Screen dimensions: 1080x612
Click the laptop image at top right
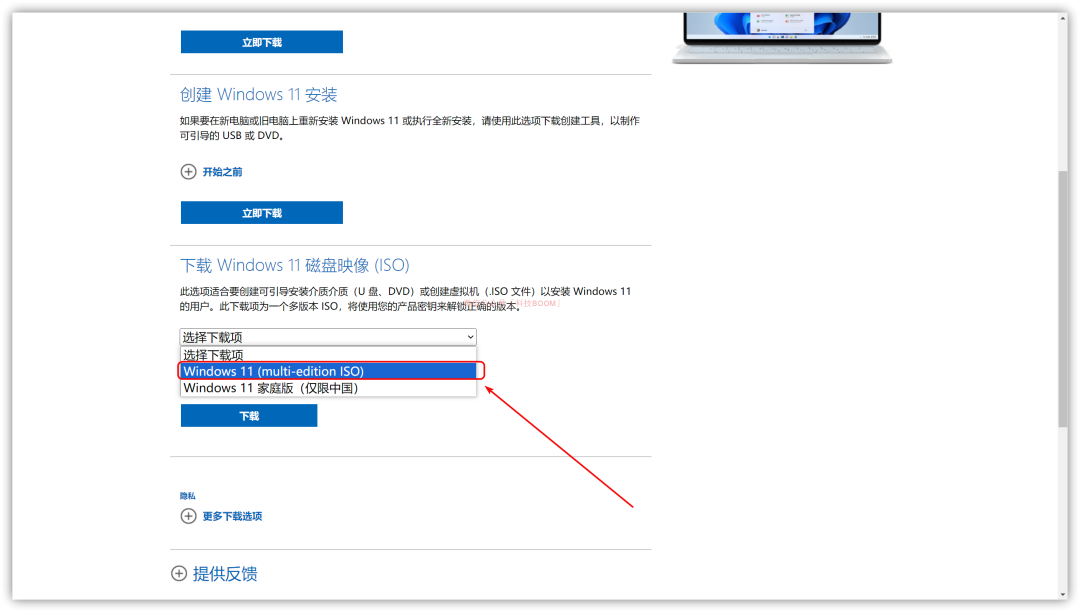click(x=782, y=38)
